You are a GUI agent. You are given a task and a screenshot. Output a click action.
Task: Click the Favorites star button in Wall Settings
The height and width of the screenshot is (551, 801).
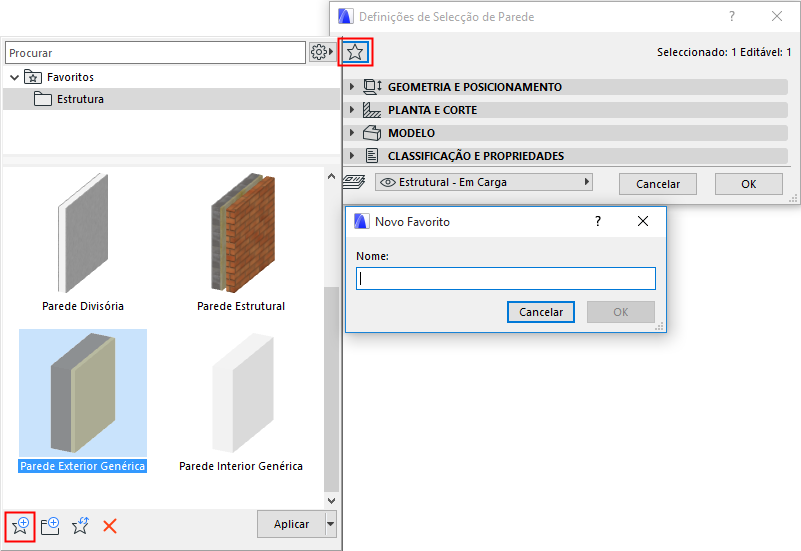(x=355, y=52)
